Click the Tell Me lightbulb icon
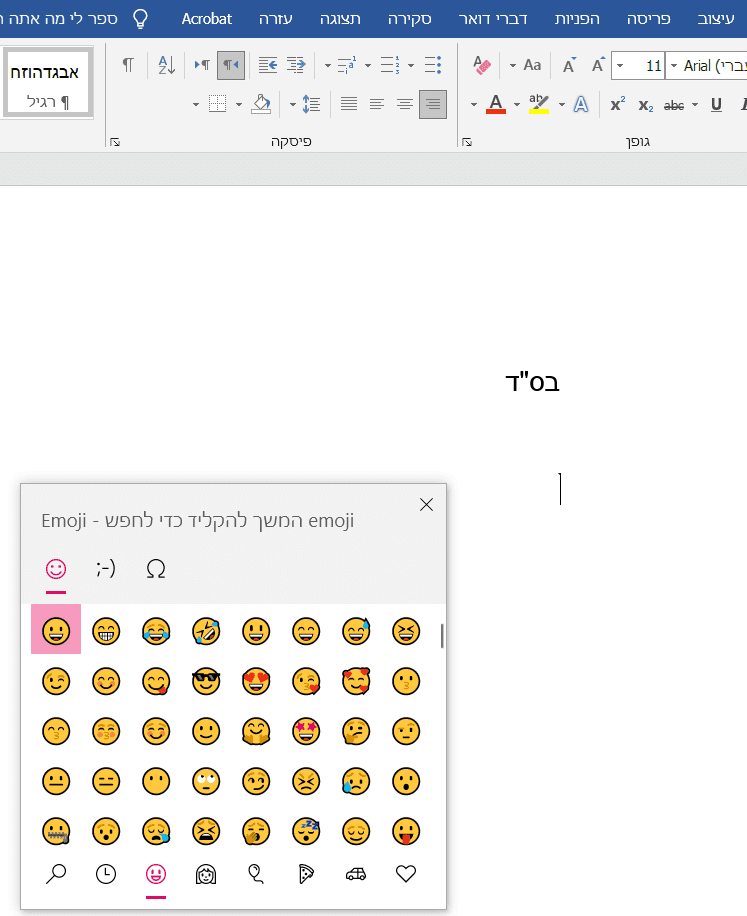747x916 pixels. coord(140,19)
